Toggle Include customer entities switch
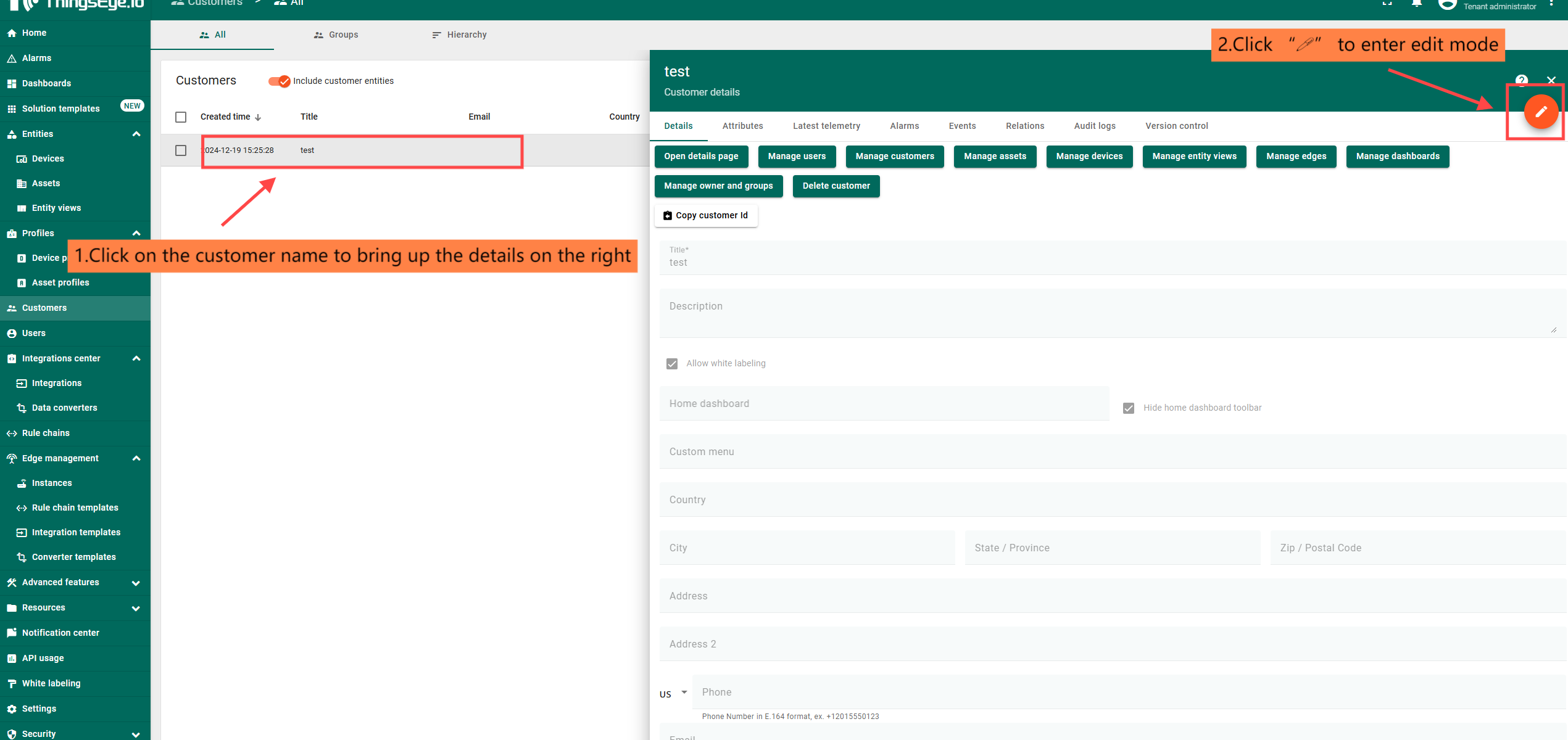 point(279,81)
